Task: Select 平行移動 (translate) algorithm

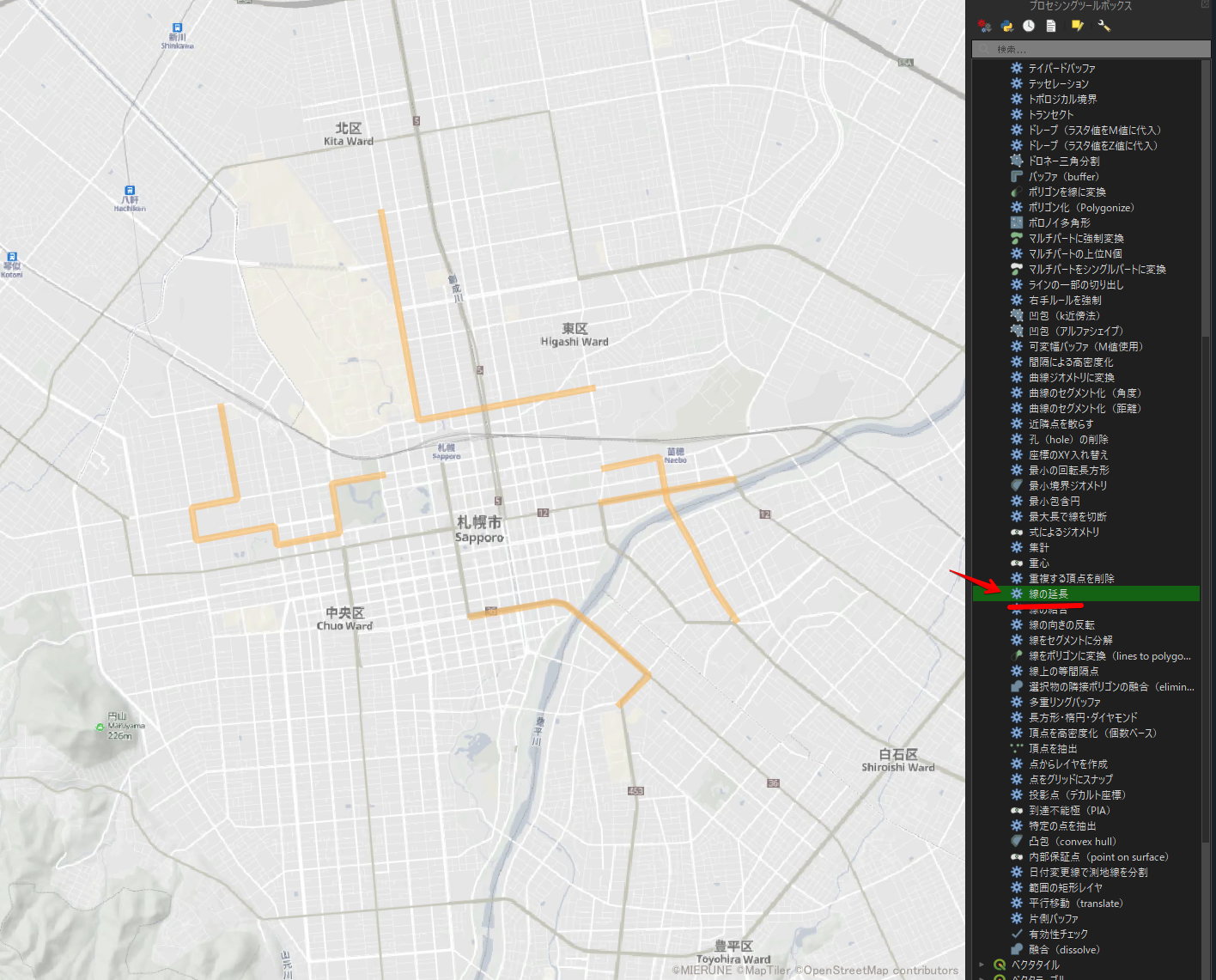Action: pos(1076,904)
